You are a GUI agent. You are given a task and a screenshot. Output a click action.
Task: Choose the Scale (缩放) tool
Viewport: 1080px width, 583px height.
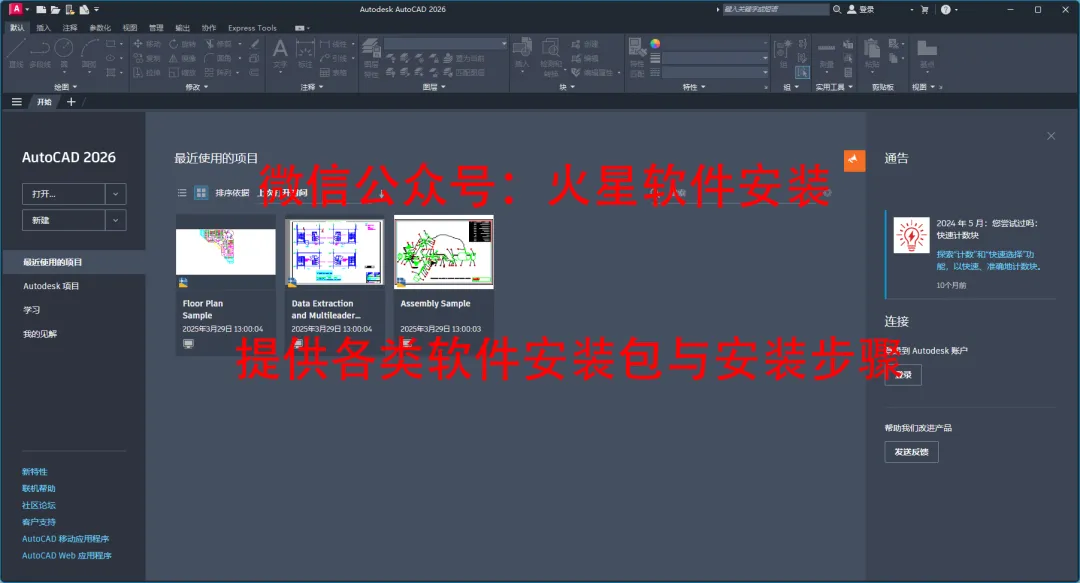coord(183,72)
